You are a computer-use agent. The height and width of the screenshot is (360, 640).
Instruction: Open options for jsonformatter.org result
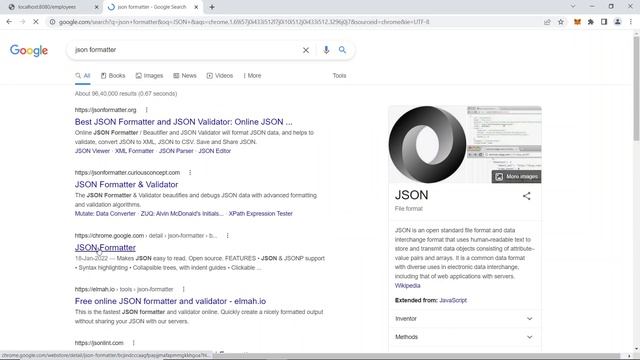click(x=147, y=110)
